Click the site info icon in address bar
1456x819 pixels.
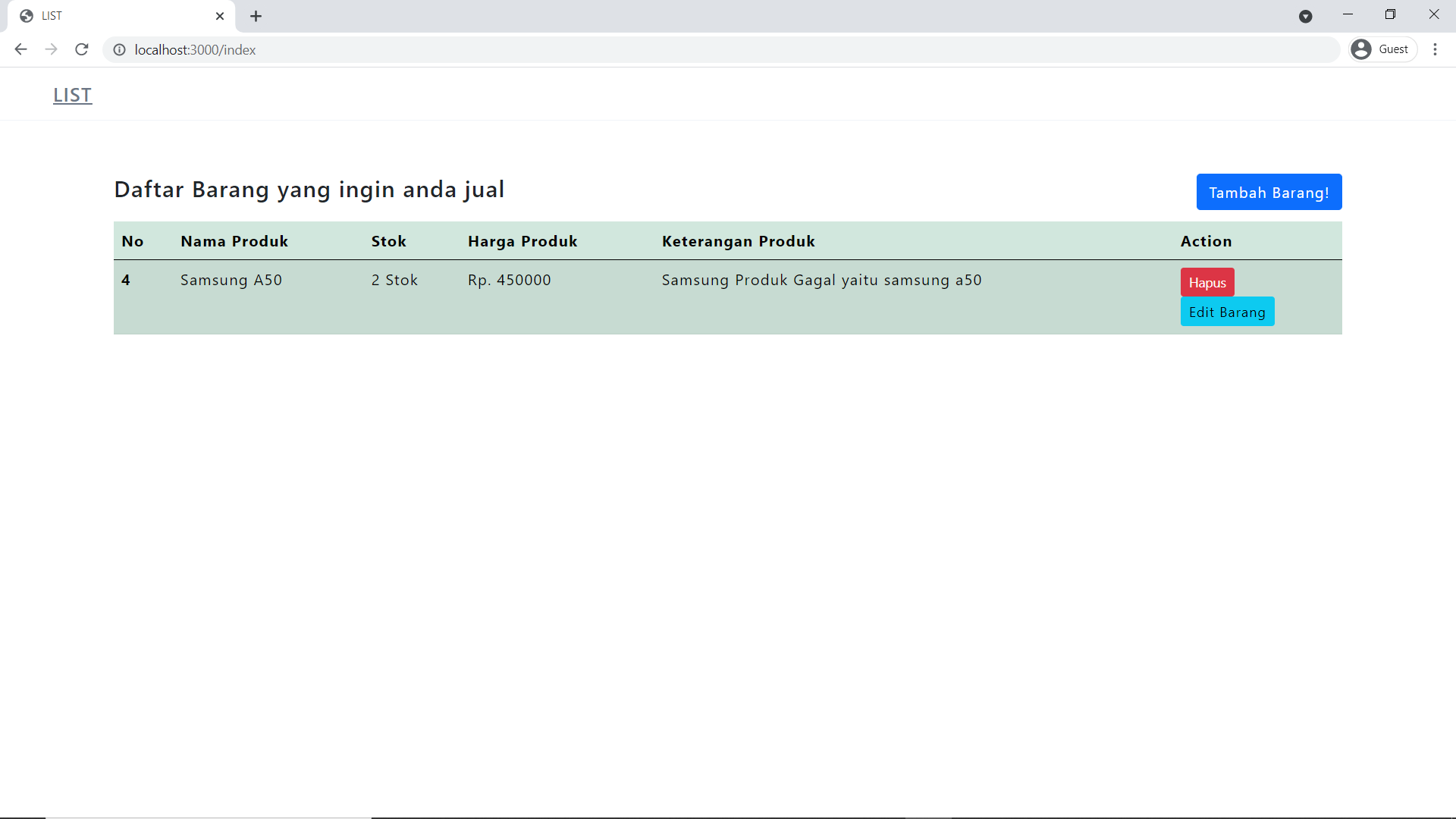119,49
